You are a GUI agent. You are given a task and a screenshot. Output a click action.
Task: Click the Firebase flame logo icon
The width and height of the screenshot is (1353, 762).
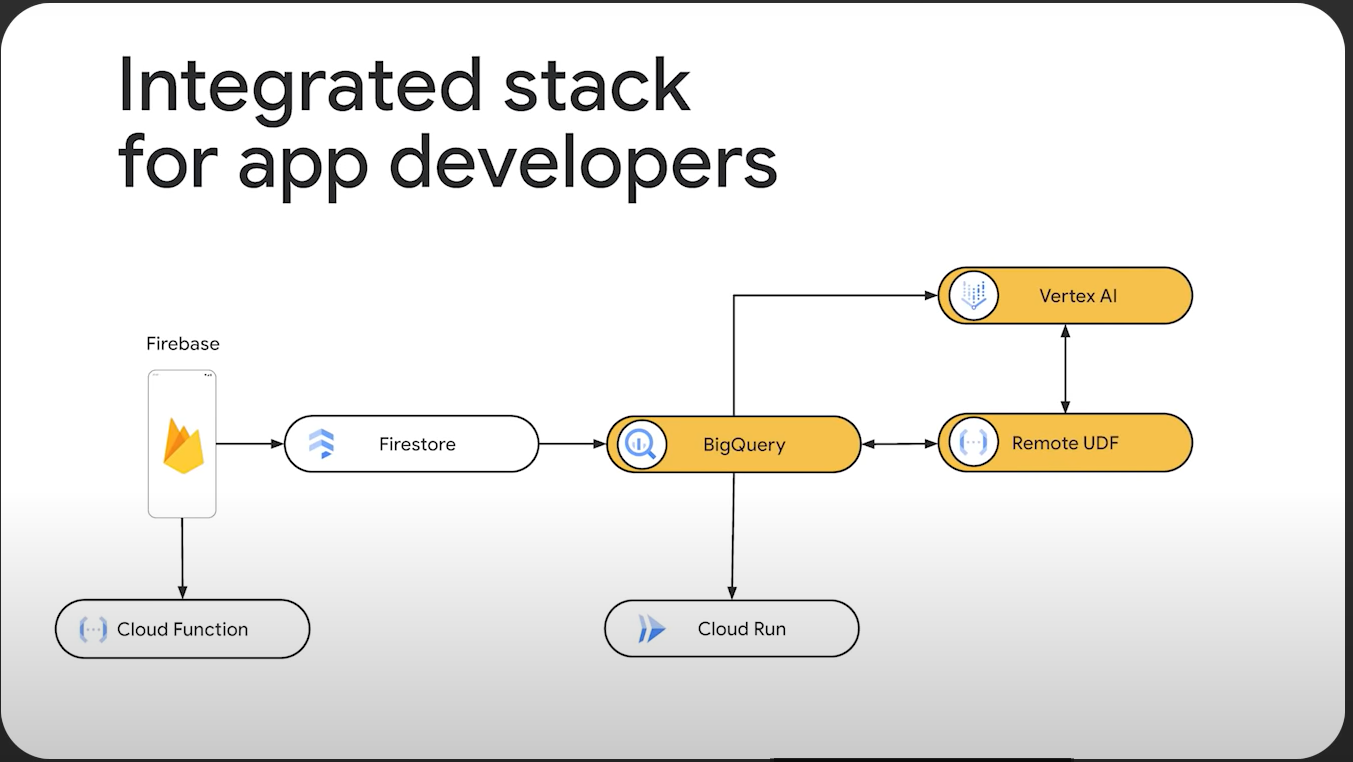[x=183, y=445]
